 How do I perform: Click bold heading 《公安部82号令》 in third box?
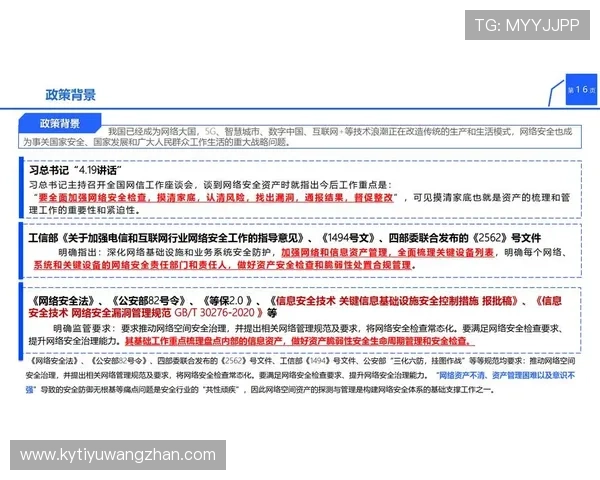click(x=148, y=301)
